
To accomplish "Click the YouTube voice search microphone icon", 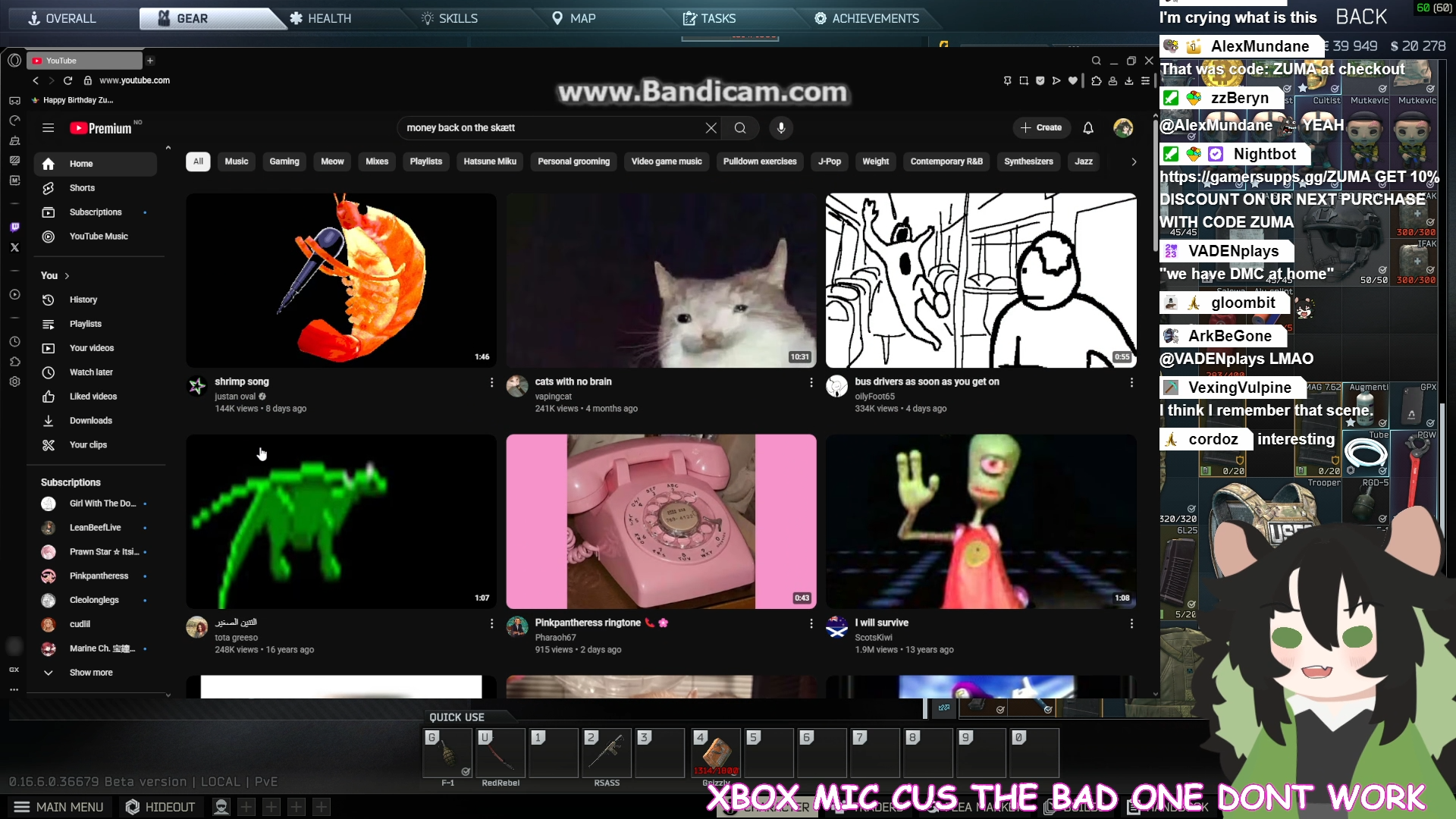I will click(x=781, y=128).
